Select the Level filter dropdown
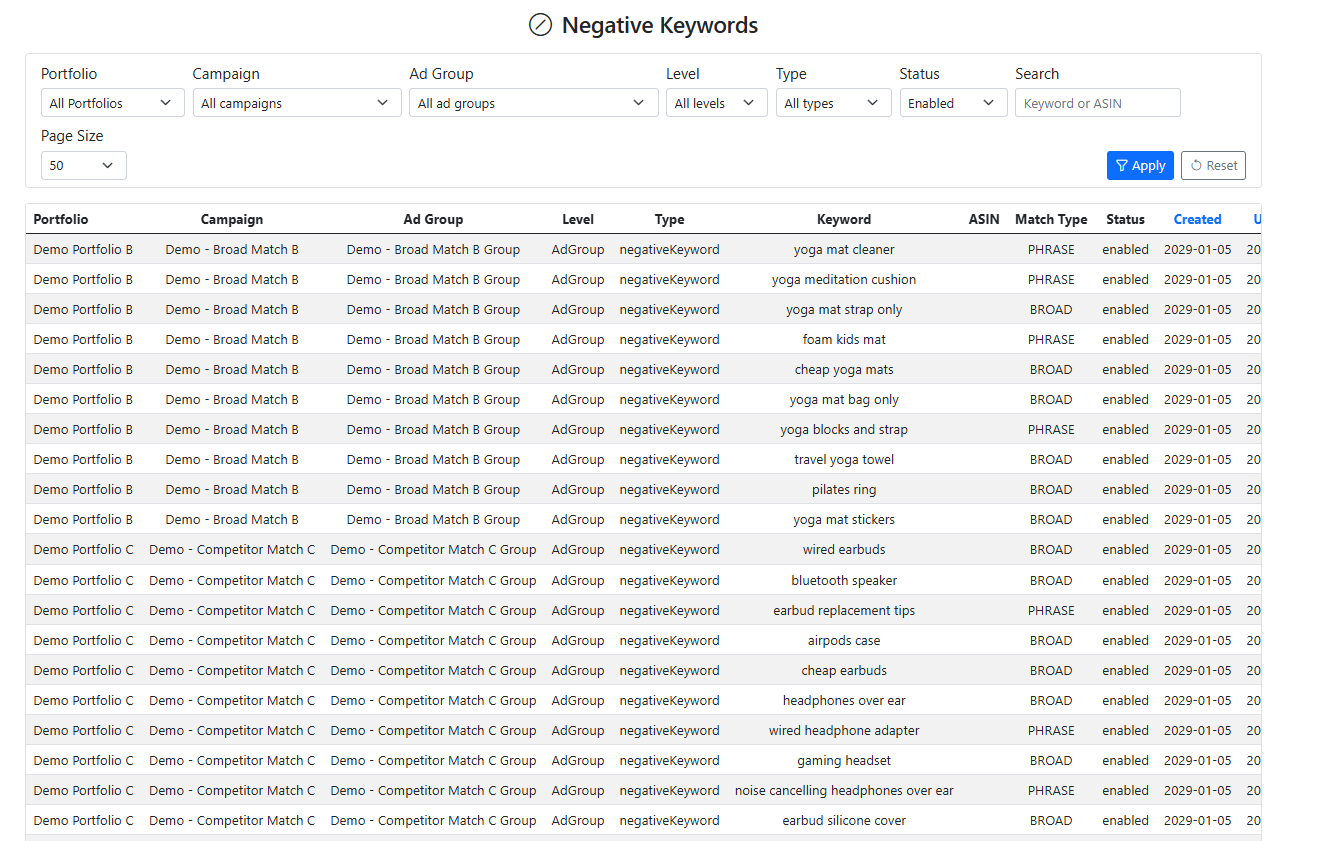The image size is (1326, 841). tap(716, 103)
